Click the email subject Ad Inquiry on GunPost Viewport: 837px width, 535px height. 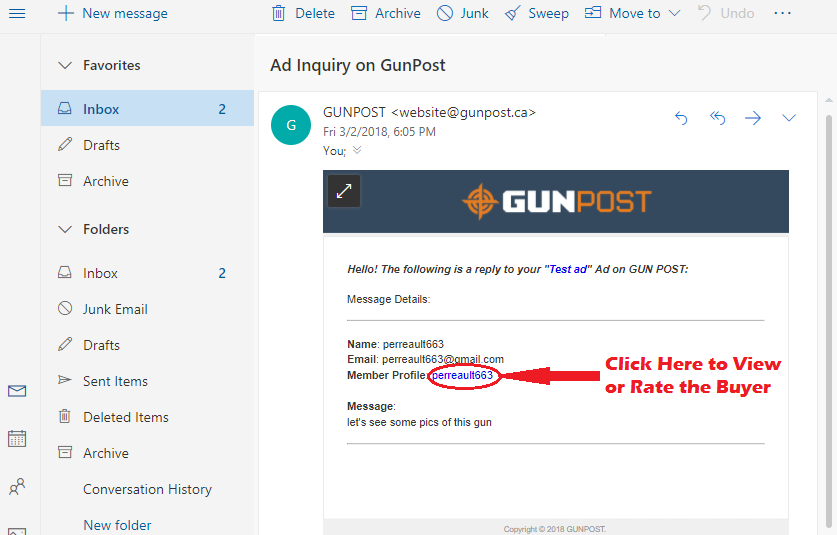pos(358,65)
